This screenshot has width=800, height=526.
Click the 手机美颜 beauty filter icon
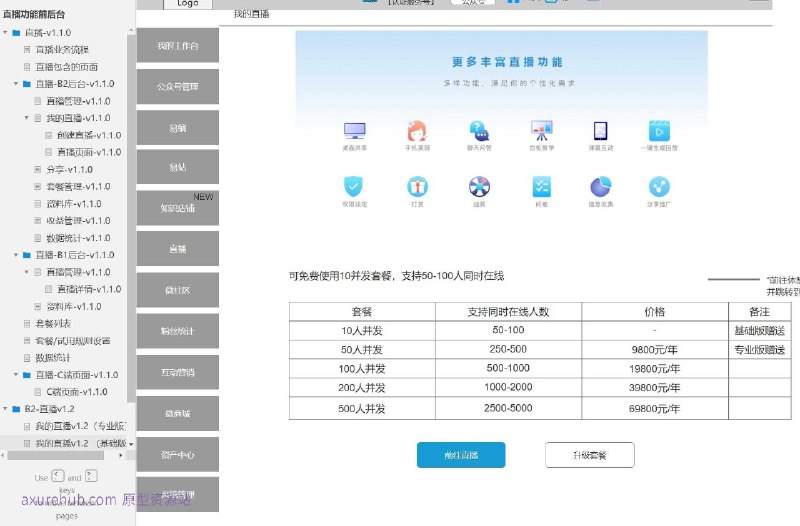point(417,131)
